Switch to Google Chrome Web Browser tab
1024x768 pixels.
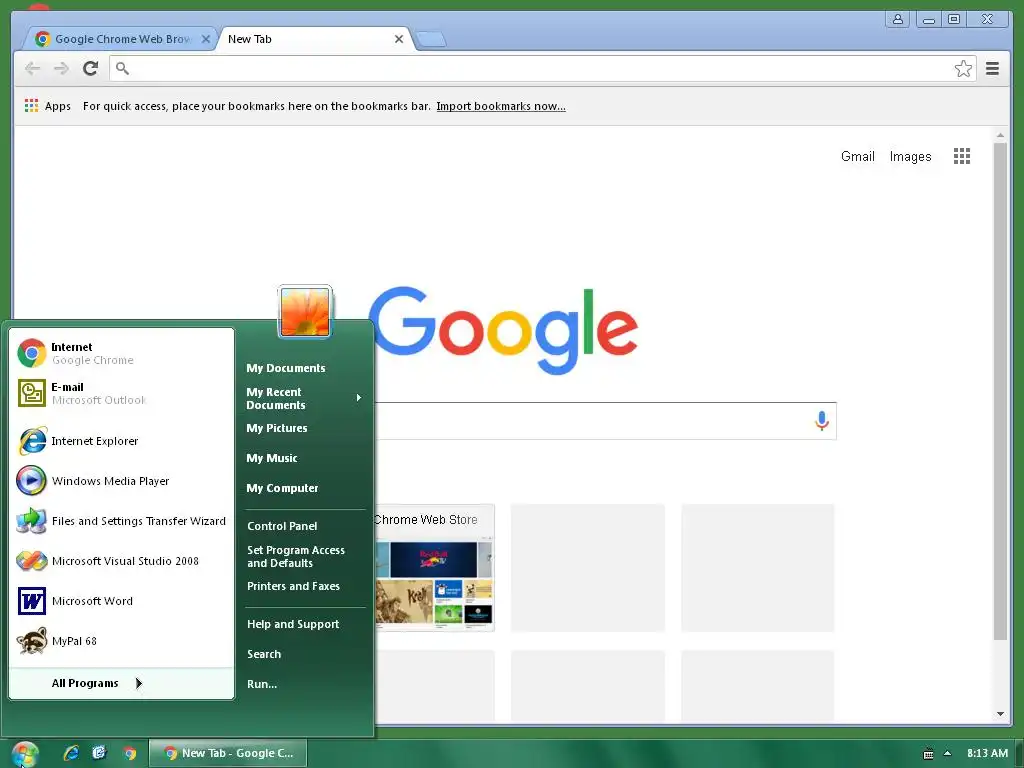[121, 39]
